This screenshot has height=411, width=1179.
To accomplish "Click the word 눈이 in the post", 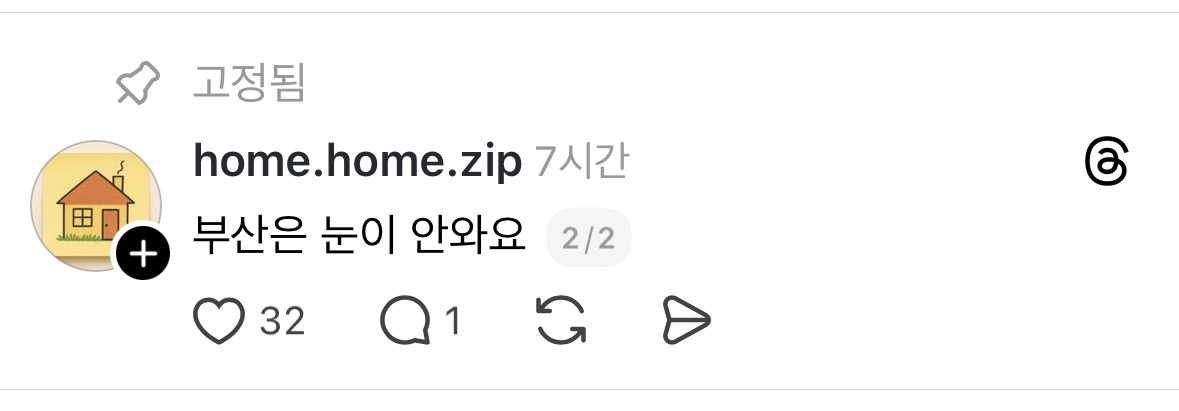I will [x=358, y=235].
